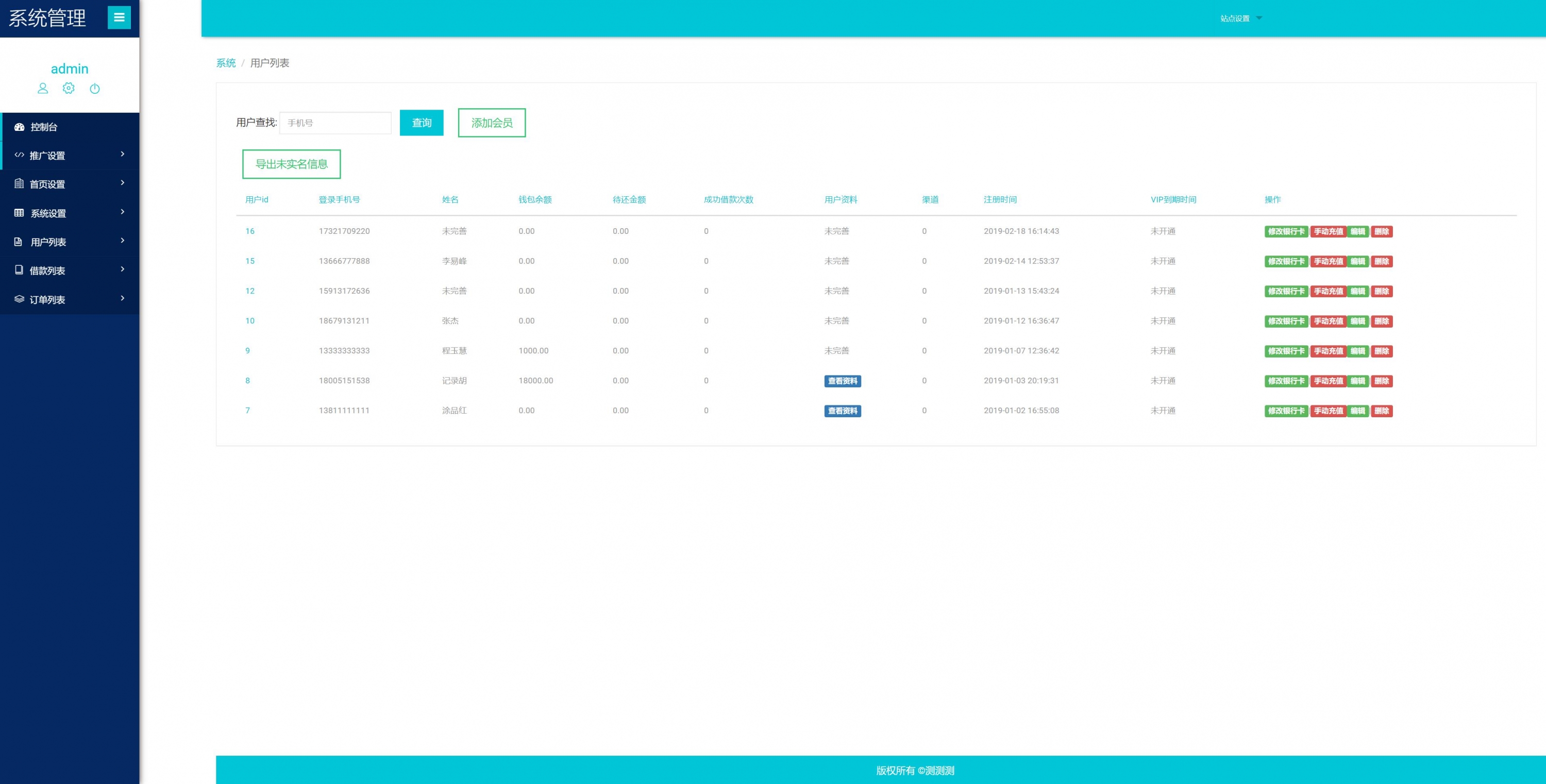This screenshot has width=1546, height=784.
Task: Click 删除 for user id 16
Action: 1381,231
